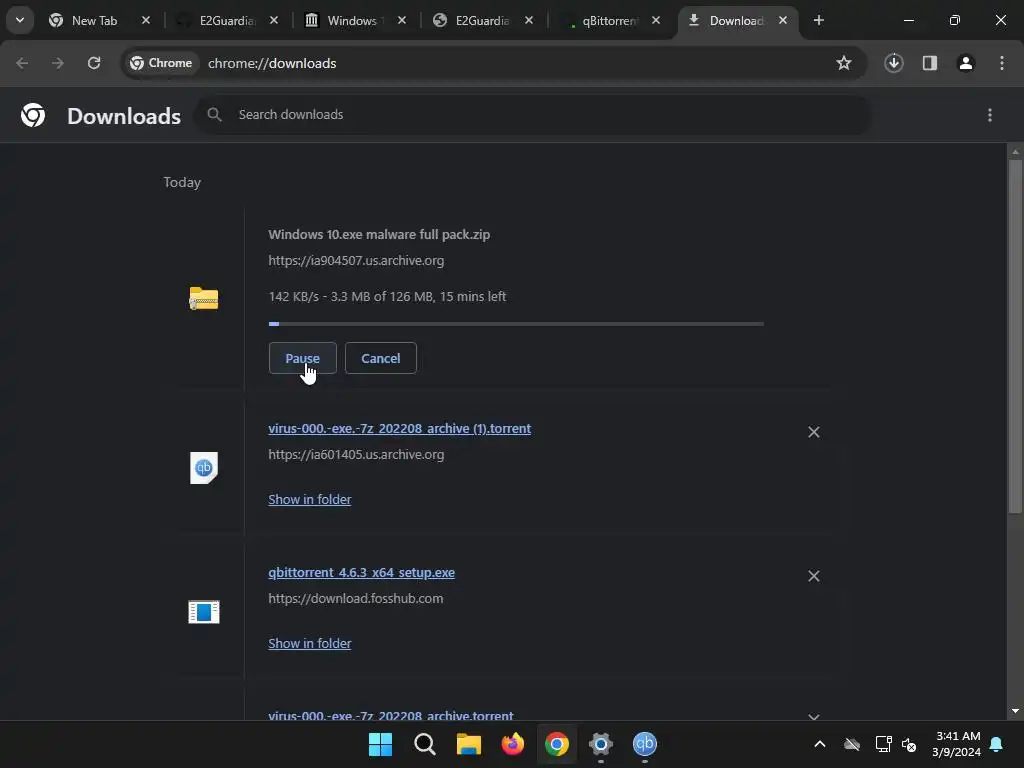Click the zip folder file icon
The height and width of the screenshot is (768, 1024).
pos(204,298)
